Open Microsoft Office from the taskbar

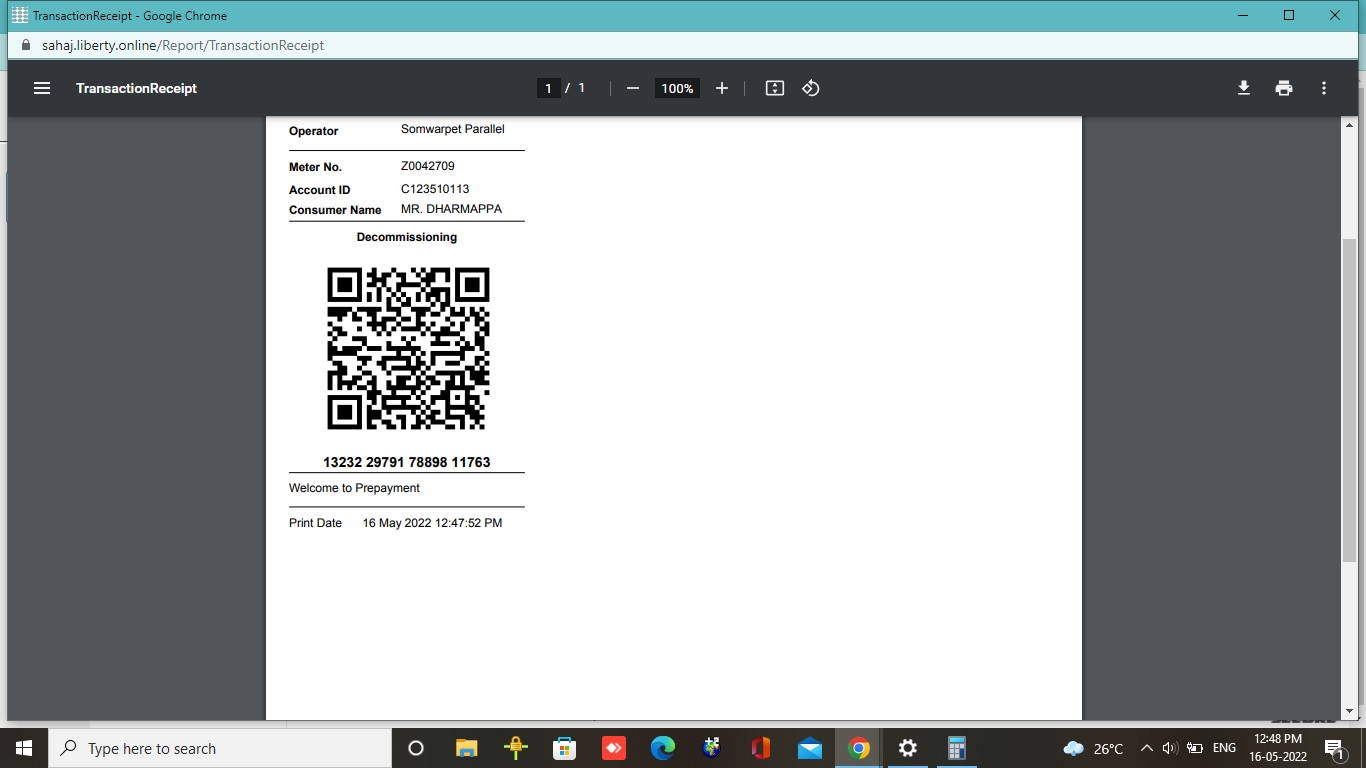pos(761,748)
